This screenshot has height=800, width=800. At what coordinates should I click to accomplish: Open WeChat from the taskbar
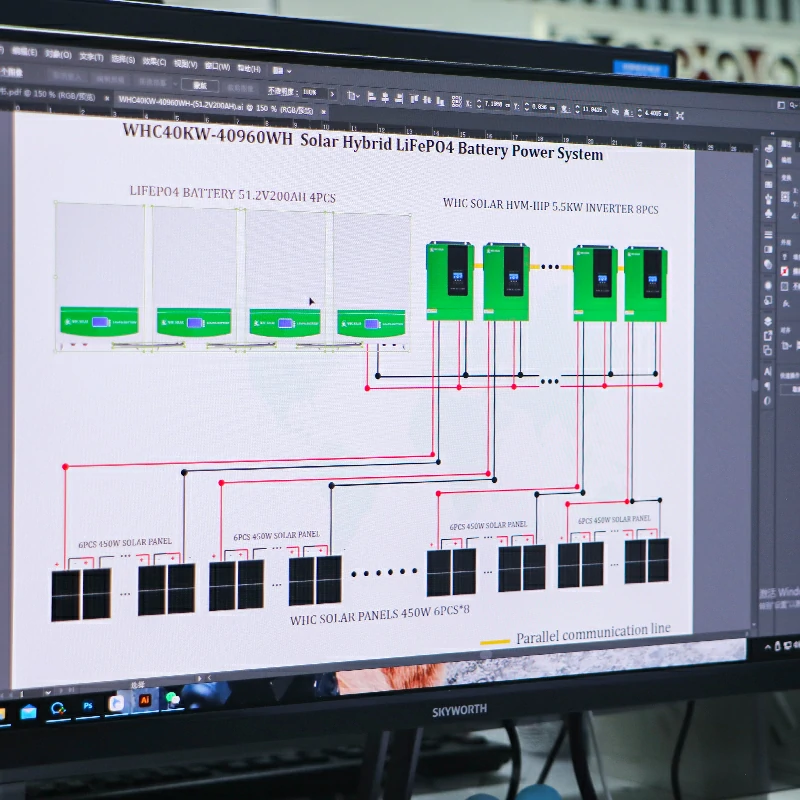[172, 698]
